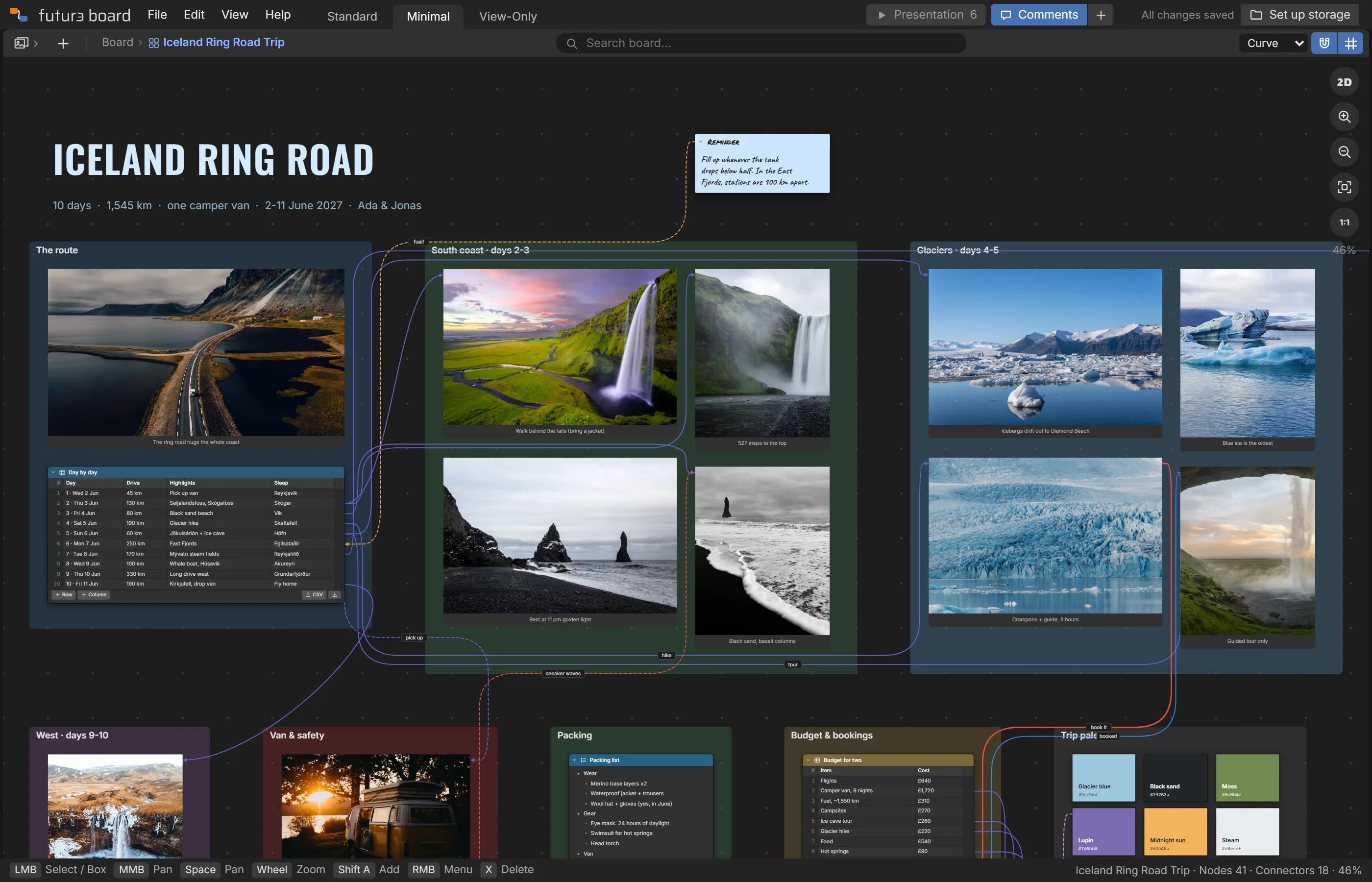Select the Lupin color swatch
This screenshot has height=882, width=1372.
pos(1103,832)
